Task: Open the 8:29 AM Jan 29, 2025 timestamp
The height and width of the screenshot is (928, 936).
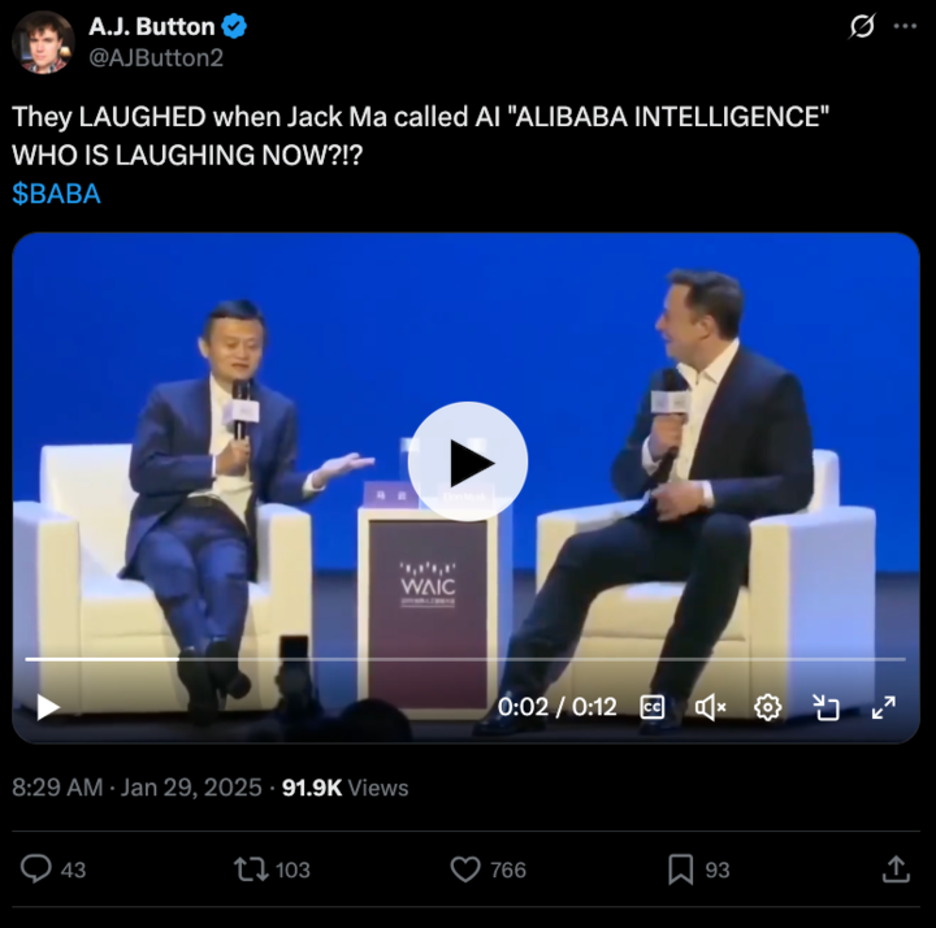Action: click(137, 787)
